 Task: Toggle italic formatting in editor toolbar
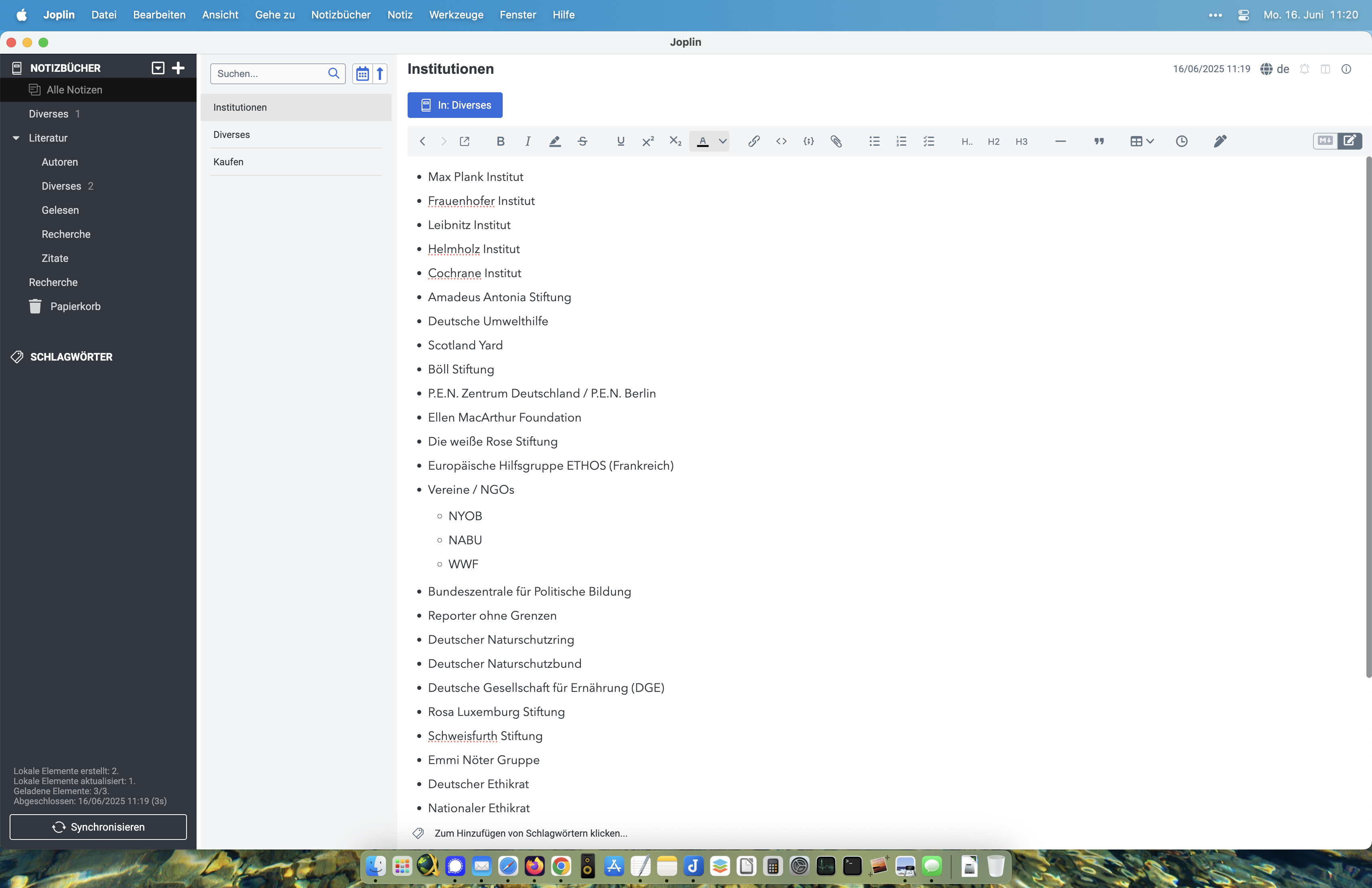click(x=528, y=141)
